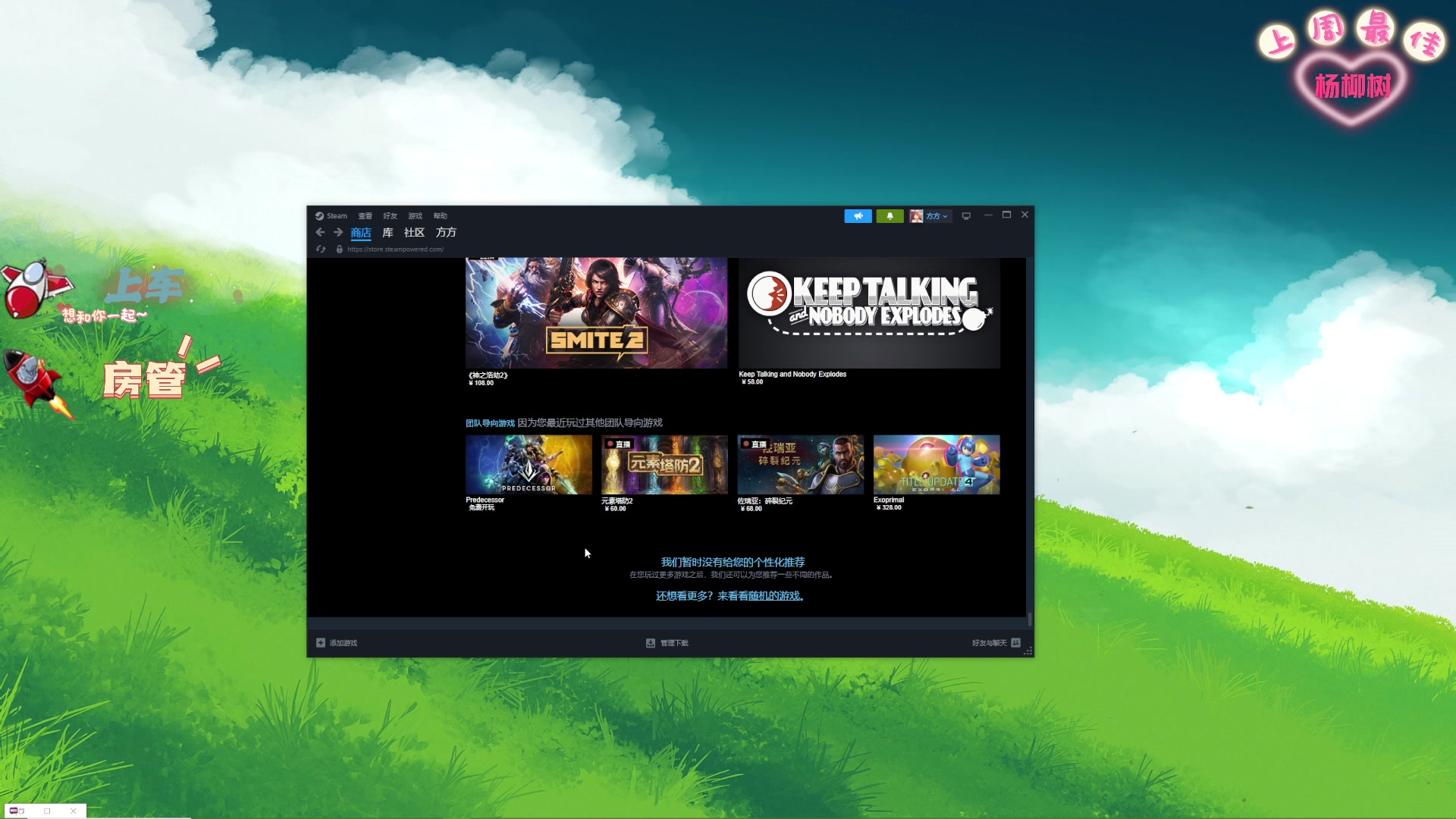Switch to the 商店 (Store) tab

coord(361,233)
